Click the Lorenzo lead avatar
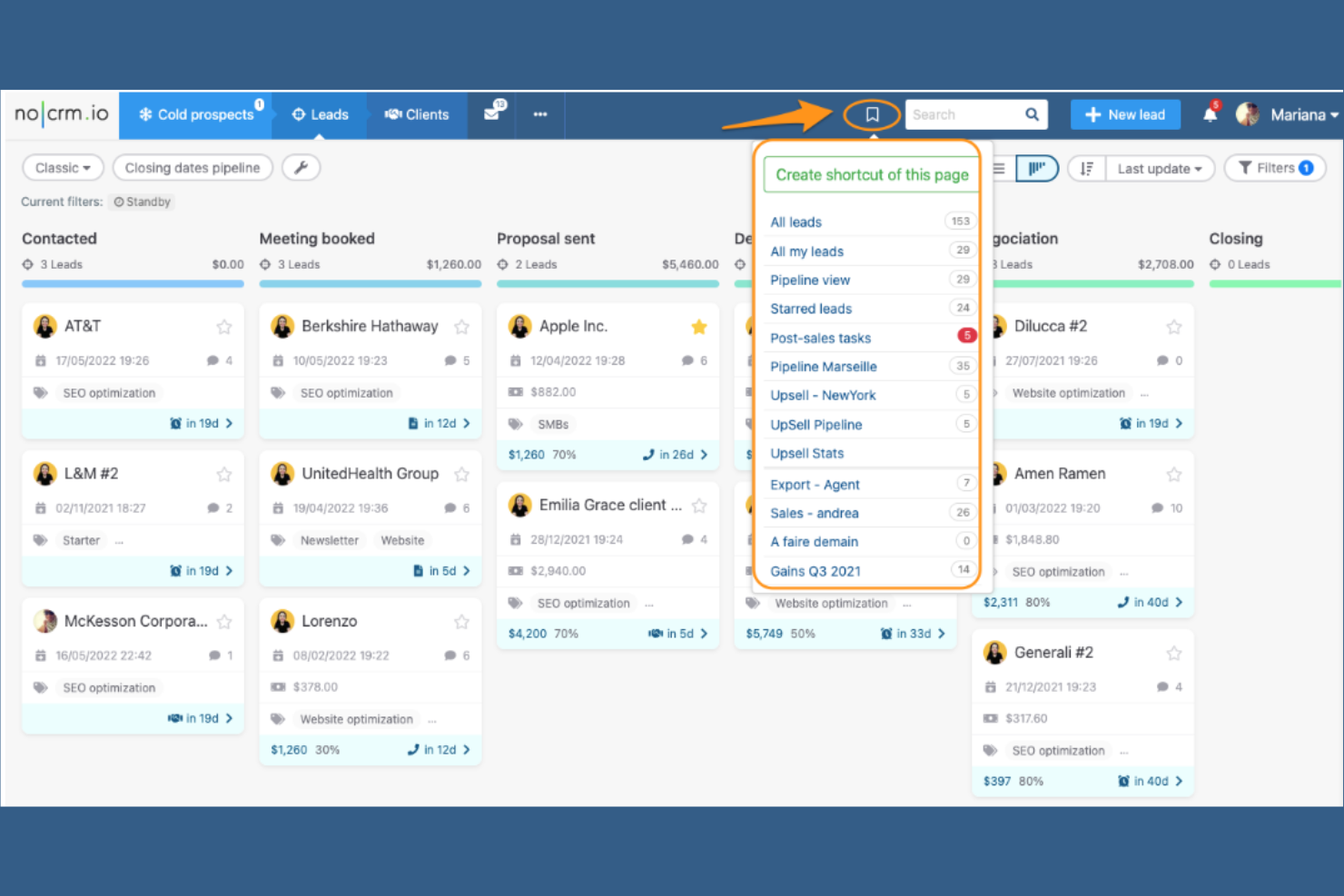The image size is (1344, 896). [283, 621]
